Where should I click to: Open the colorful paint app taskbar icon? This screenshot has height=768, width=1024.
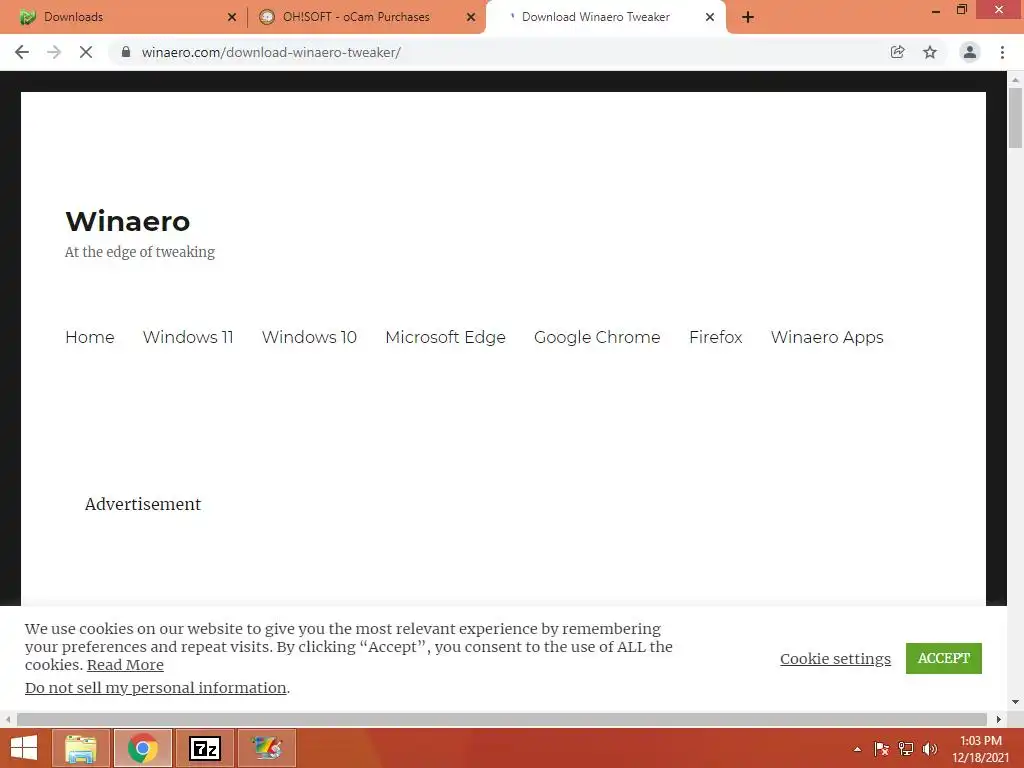[x=267, y=748]
